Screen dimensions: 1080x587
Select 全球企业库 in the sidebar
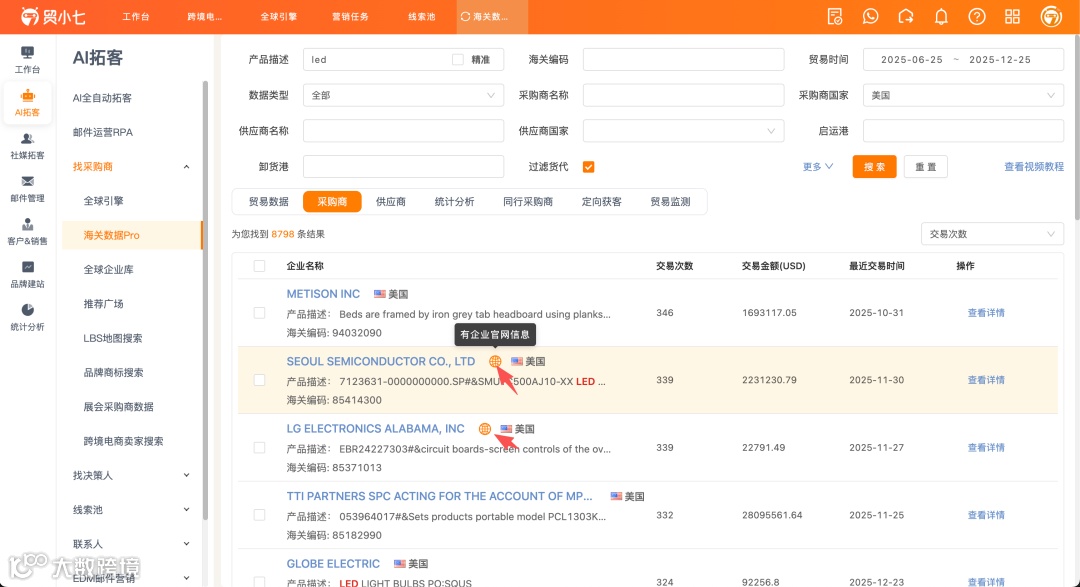(x=108, y=269)
